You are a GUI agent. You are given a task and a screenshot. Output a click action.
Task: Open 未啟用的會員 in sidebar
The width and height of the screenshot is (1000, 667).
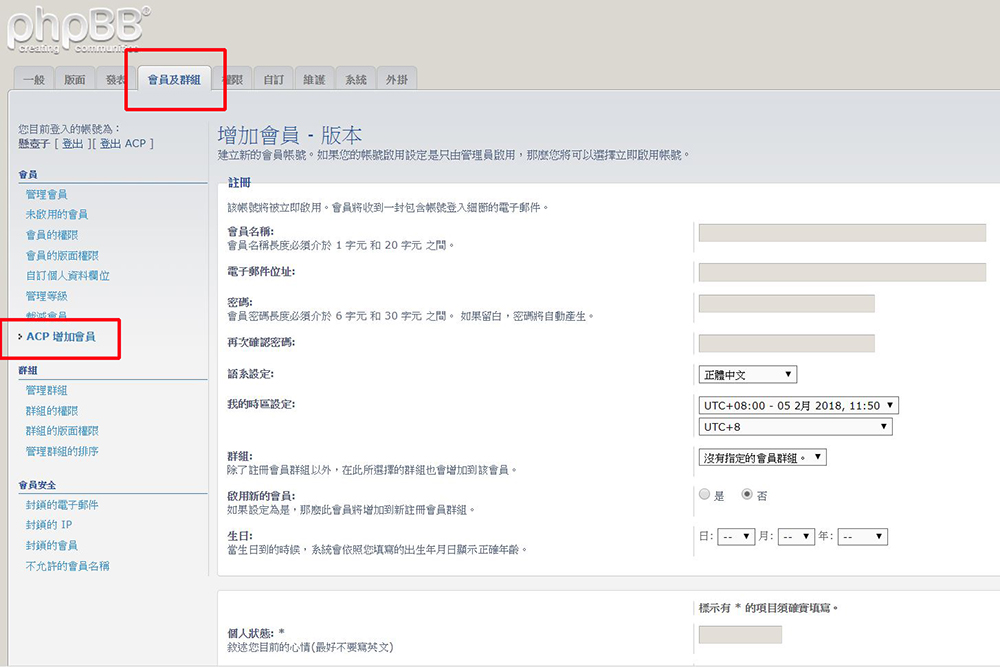tap(57, 214)
